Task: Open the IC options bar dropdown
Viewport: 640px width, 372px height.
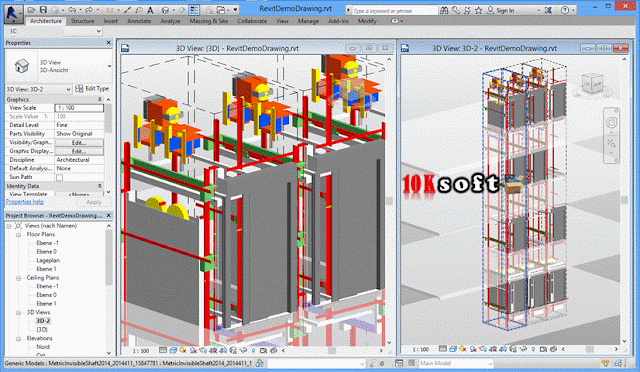Action: 99,31
